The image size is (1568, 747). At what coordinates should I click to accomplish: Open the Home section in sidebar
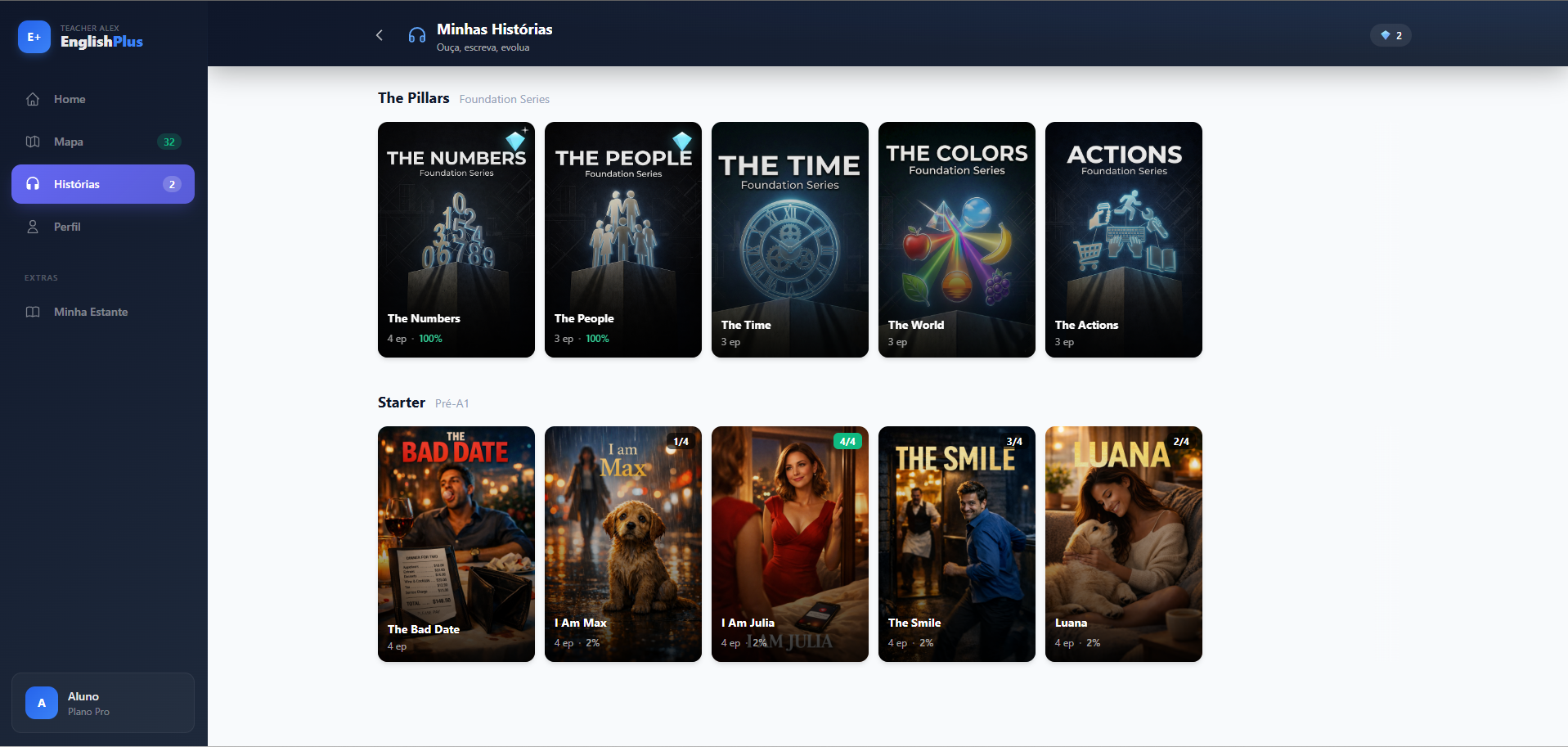pos(70,99)
